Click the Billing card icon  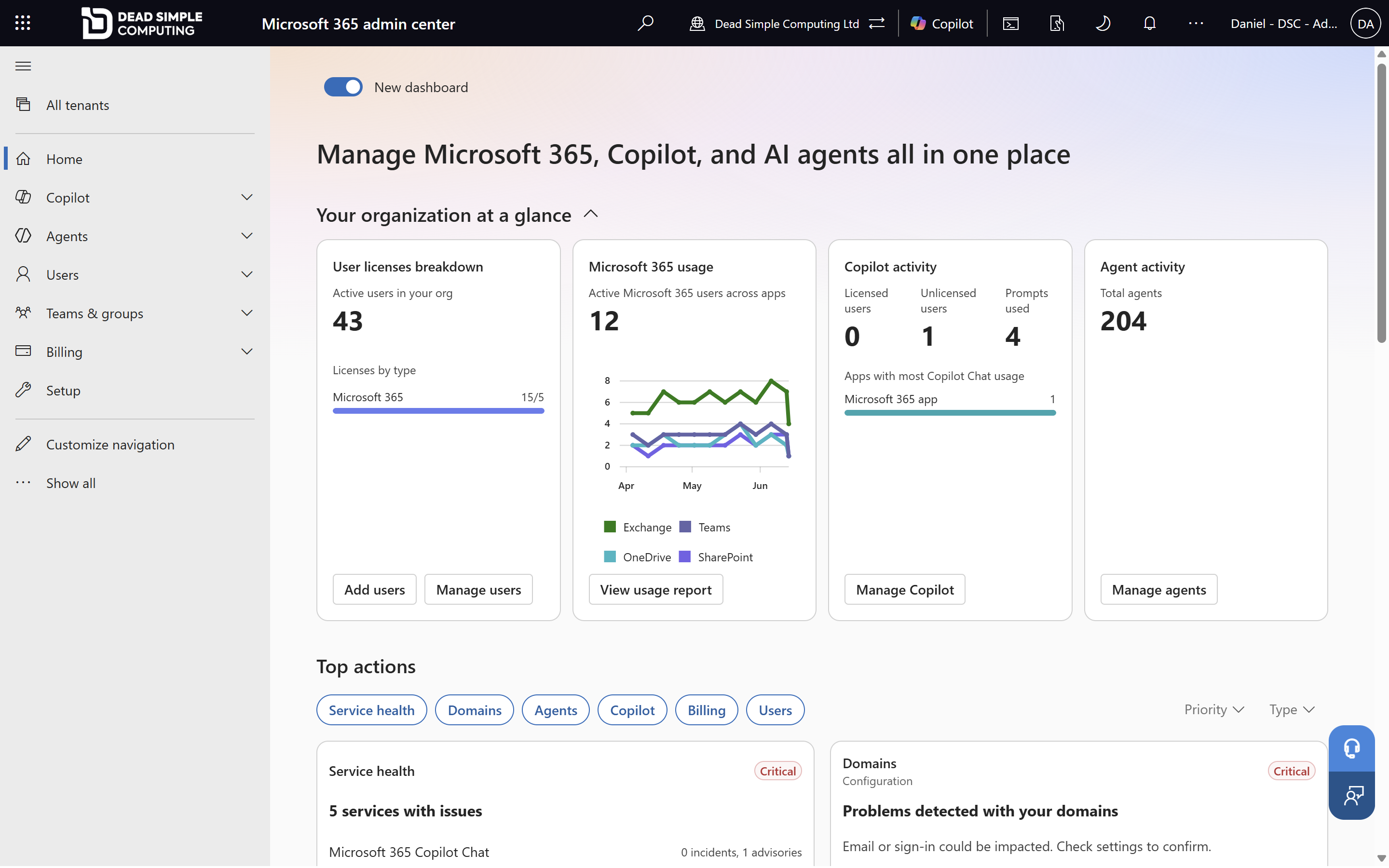pos(23,351)
